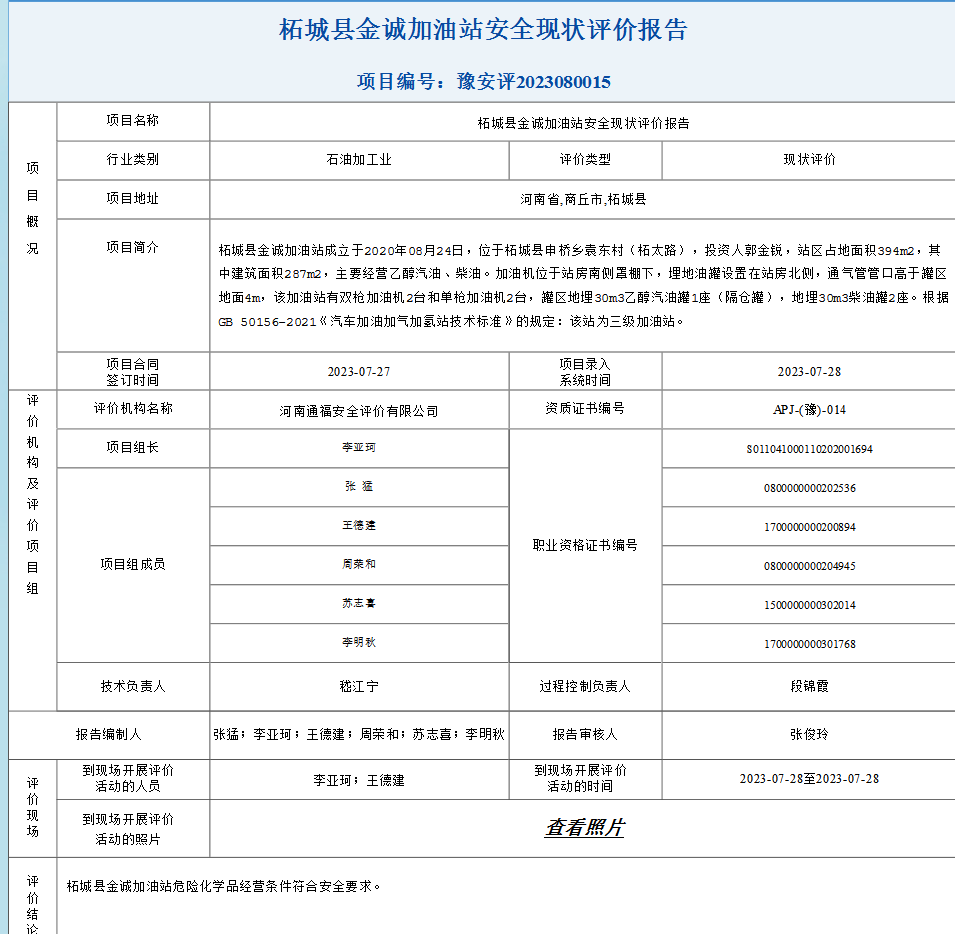The width and height of the screenshot is (955, 934).
Task: Click the 到现场开展评价活动的照片 label
Action: 128,829
